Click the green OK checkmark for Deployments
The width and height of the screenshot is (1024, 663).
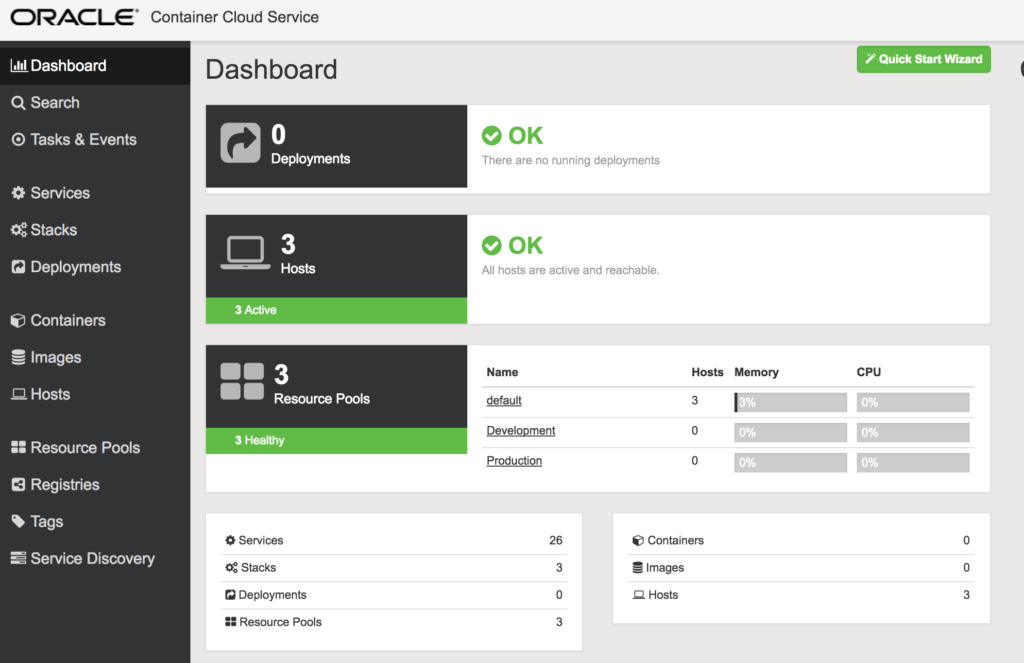pyautogui.click(x=491, y=136)
